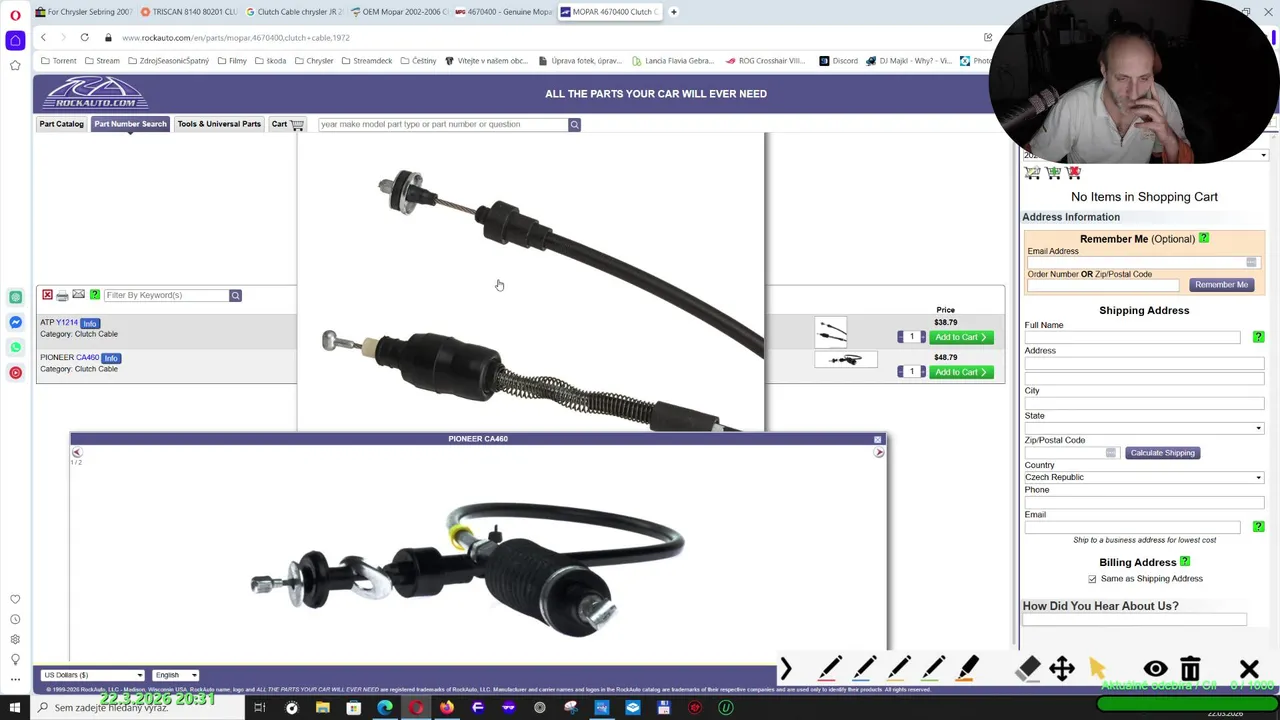Click the trash can to clear annotations

tap(1190, 669)
